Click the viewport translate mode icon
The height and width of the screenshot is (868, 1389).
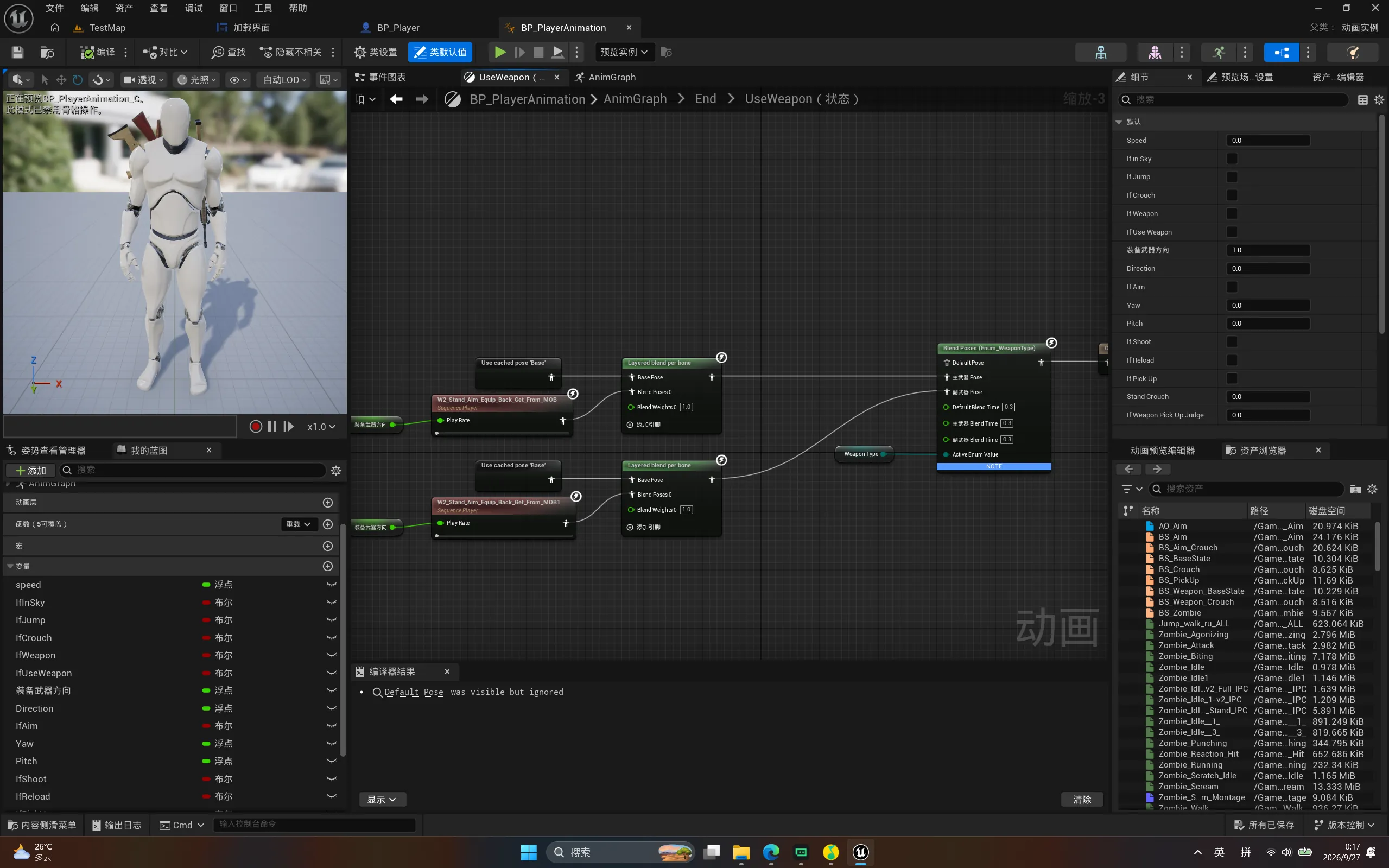pos(61,80)
